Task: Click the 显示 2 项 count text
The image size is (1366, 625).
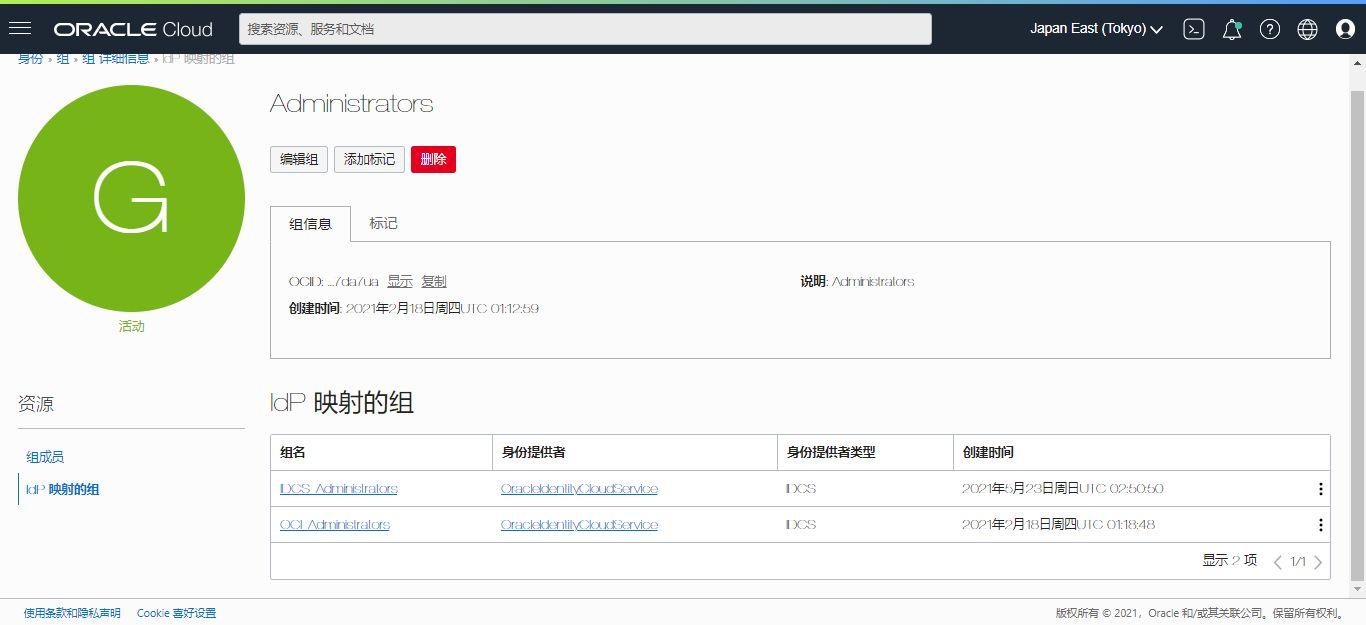Action: [1229, 561]
